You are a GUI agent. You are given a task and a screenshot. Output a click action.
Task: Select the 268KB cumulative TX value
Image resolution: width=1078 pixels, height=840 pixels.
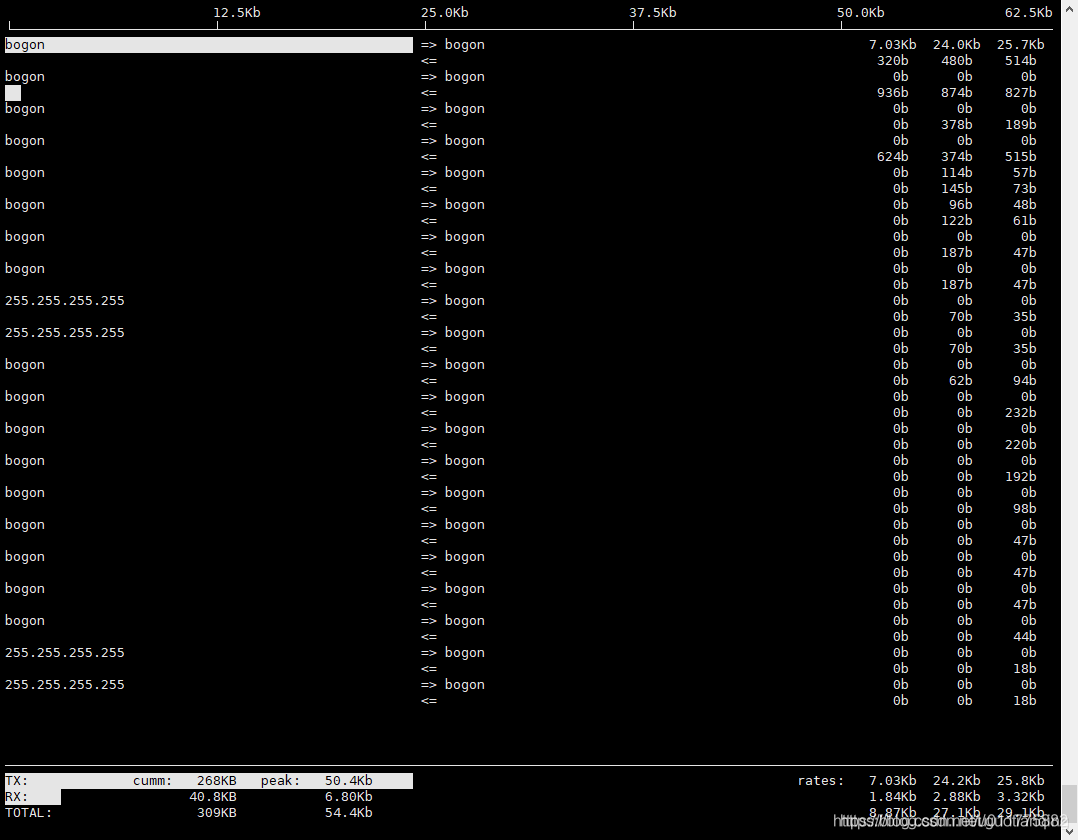[217, 781]
